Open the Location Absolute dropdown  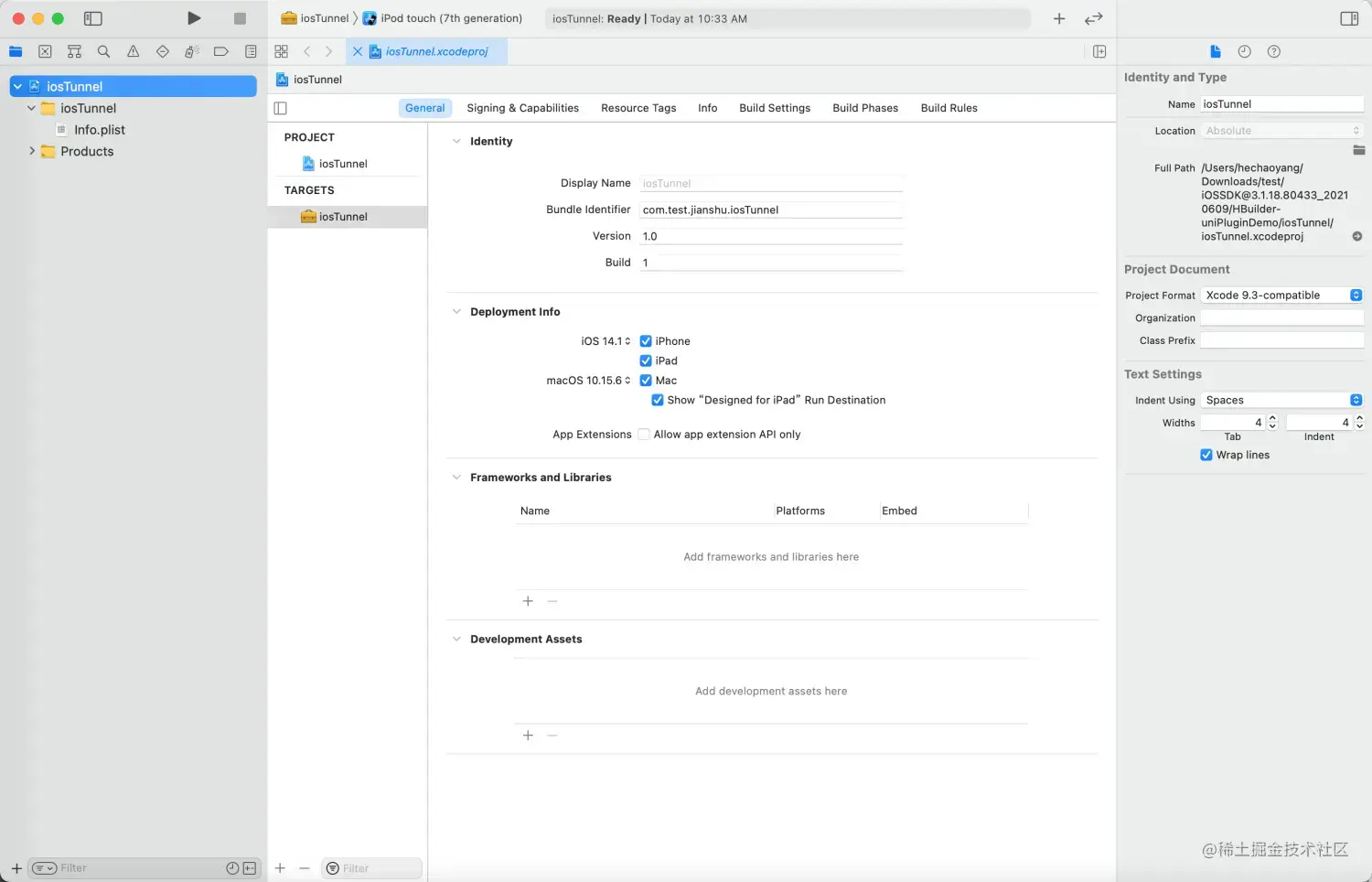(1282, 131)
